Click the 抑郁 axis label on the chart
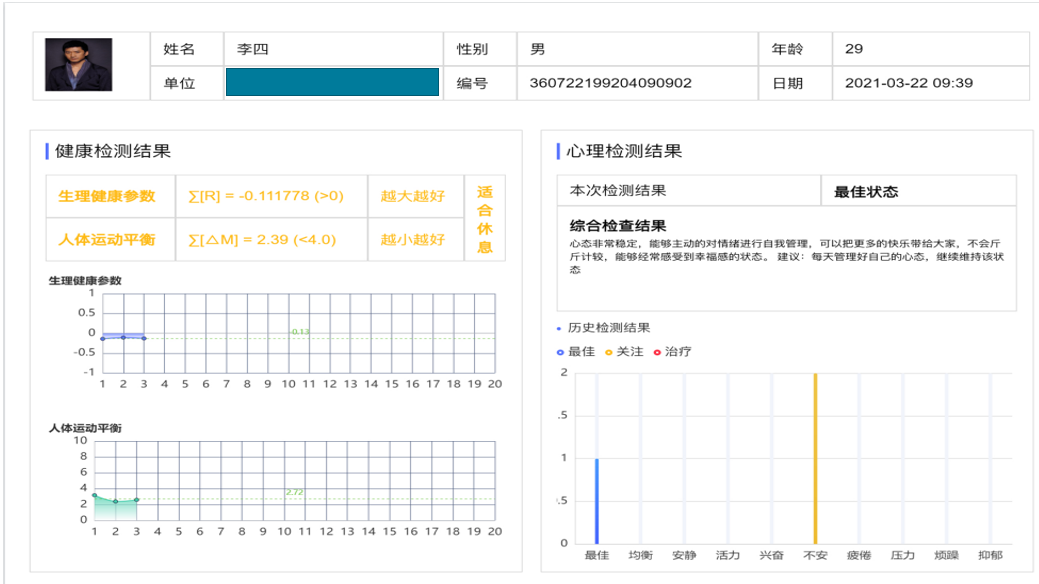Image resolution: width=1039 pixels, height=584 pixels. coord(990,553)
